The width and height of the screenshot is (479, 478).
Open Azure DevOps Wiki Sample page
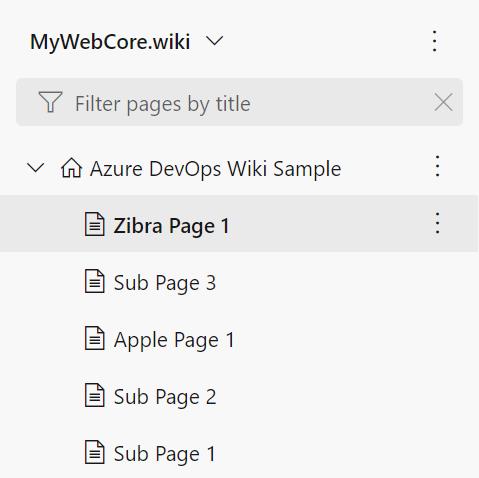[215, 168]
